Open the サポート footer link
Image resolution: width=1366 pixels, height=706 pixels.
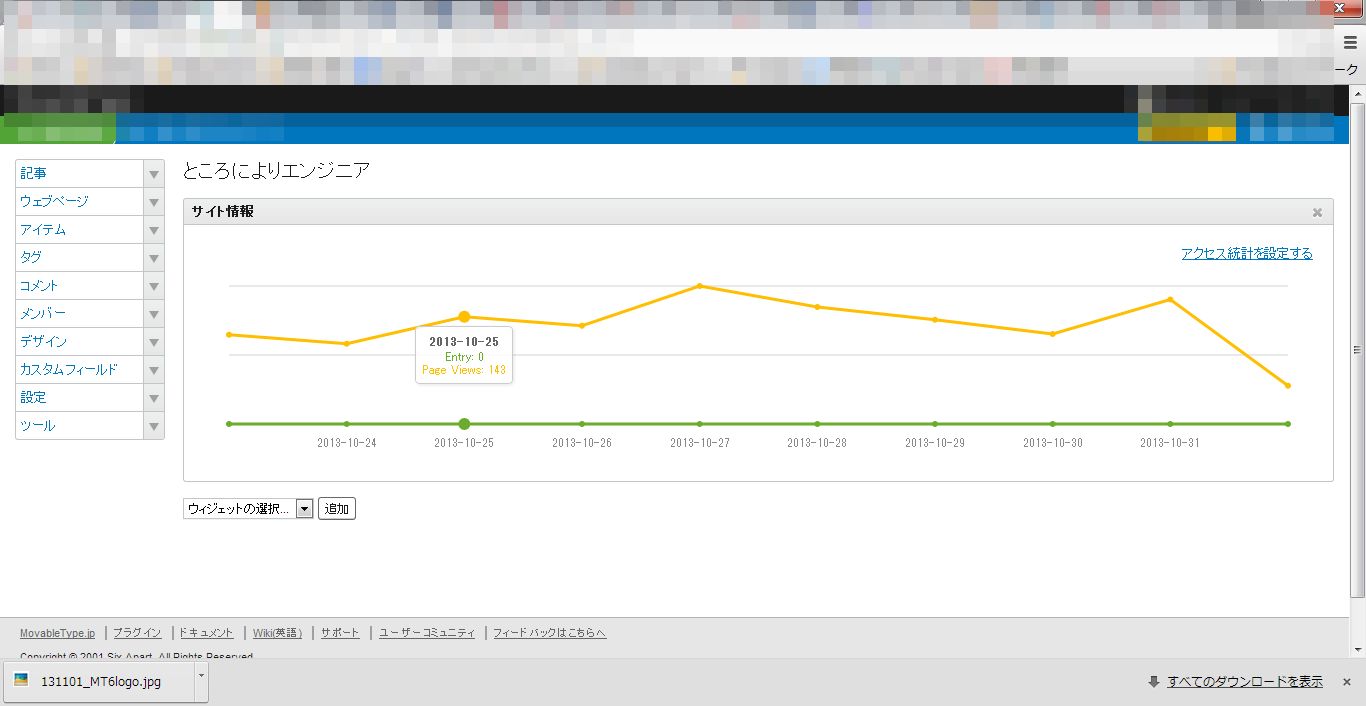point(340,633)
